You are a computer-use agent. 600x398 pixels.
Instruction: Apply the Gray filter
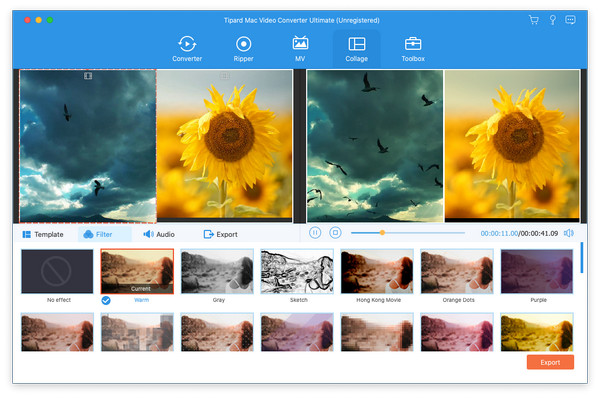point(217,271)
